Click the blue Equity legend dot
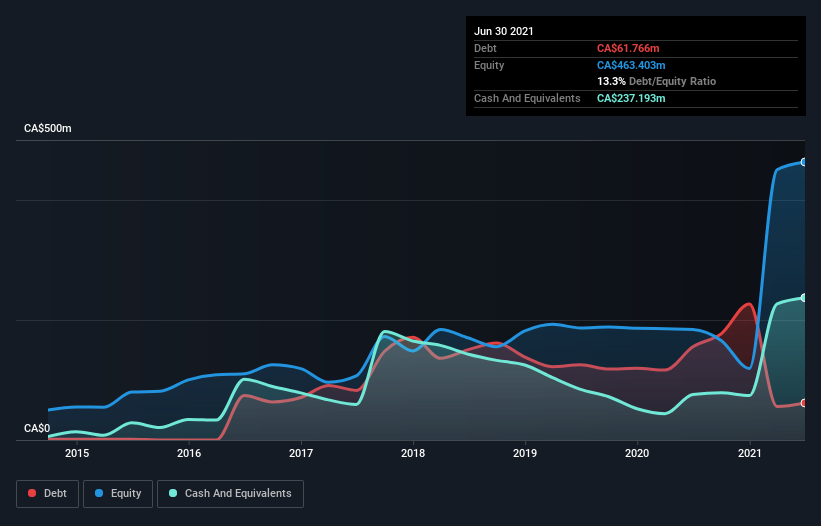Image resolution: width=821 pixels, height=526 pixels. (99, 493)
